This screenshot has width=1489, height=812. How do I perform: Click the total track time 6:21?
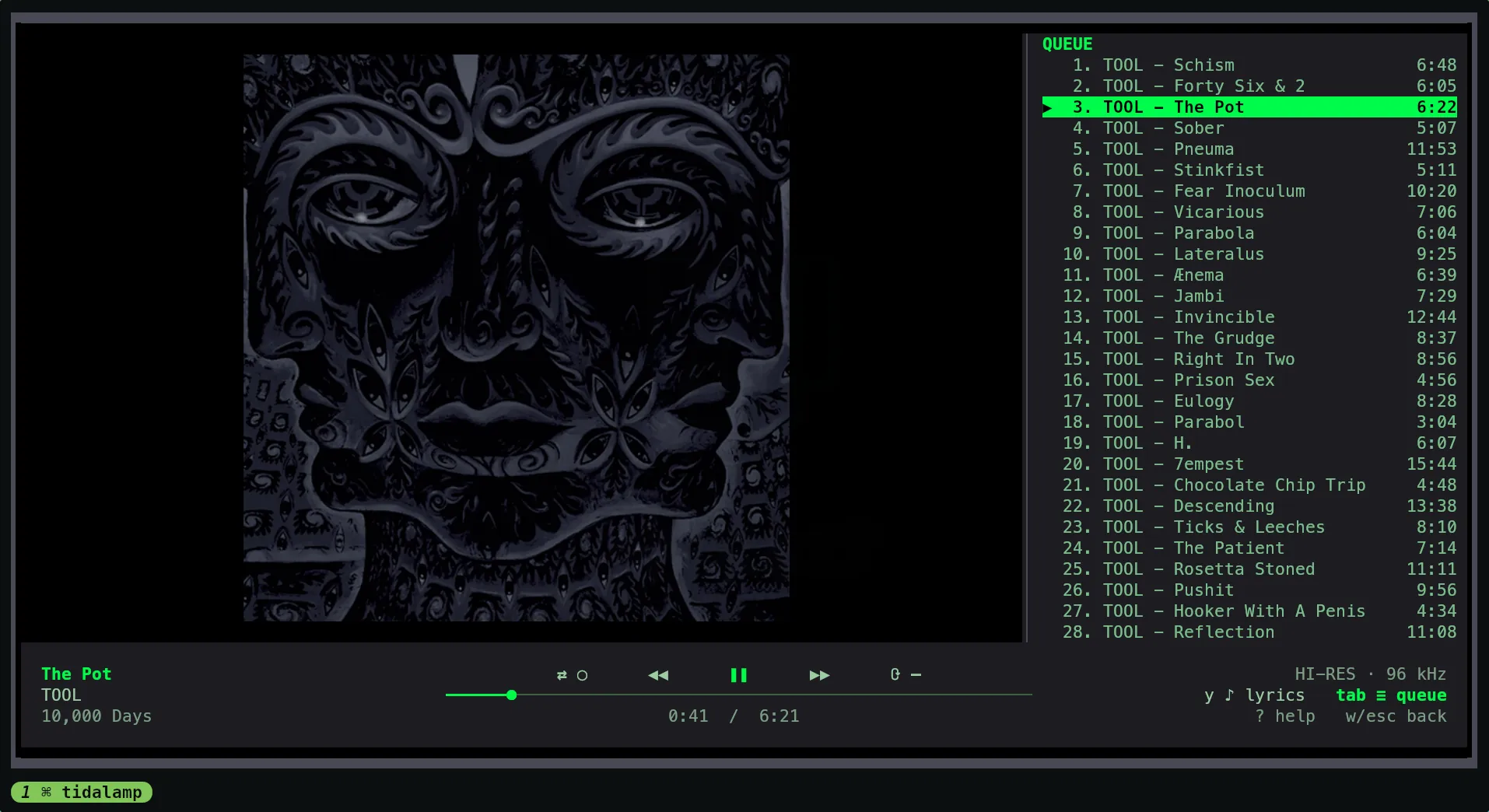[x=779, y=716]
